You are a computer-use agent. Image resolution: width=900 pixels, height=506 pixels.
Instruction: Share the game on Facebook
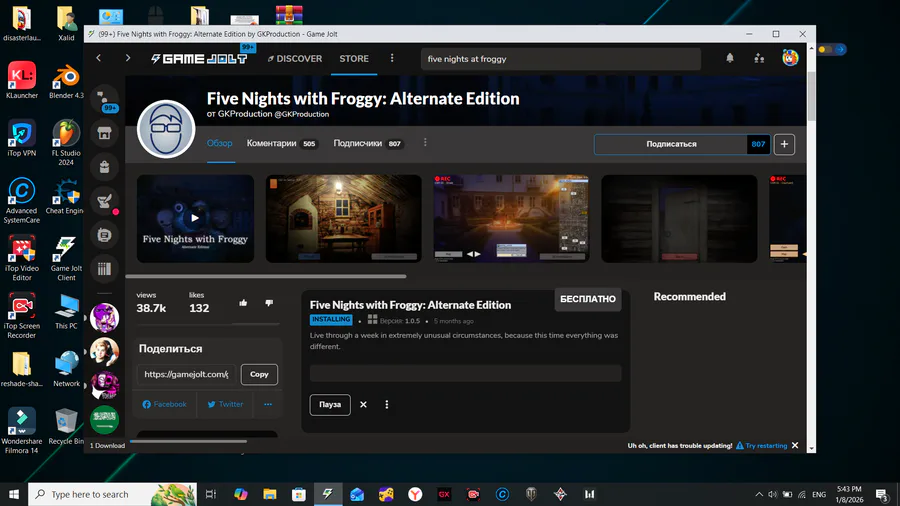coord(164,404)
